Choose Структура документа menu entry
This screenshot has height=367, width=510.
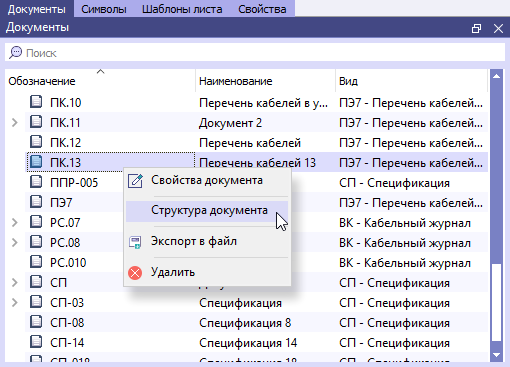point(207,211)
